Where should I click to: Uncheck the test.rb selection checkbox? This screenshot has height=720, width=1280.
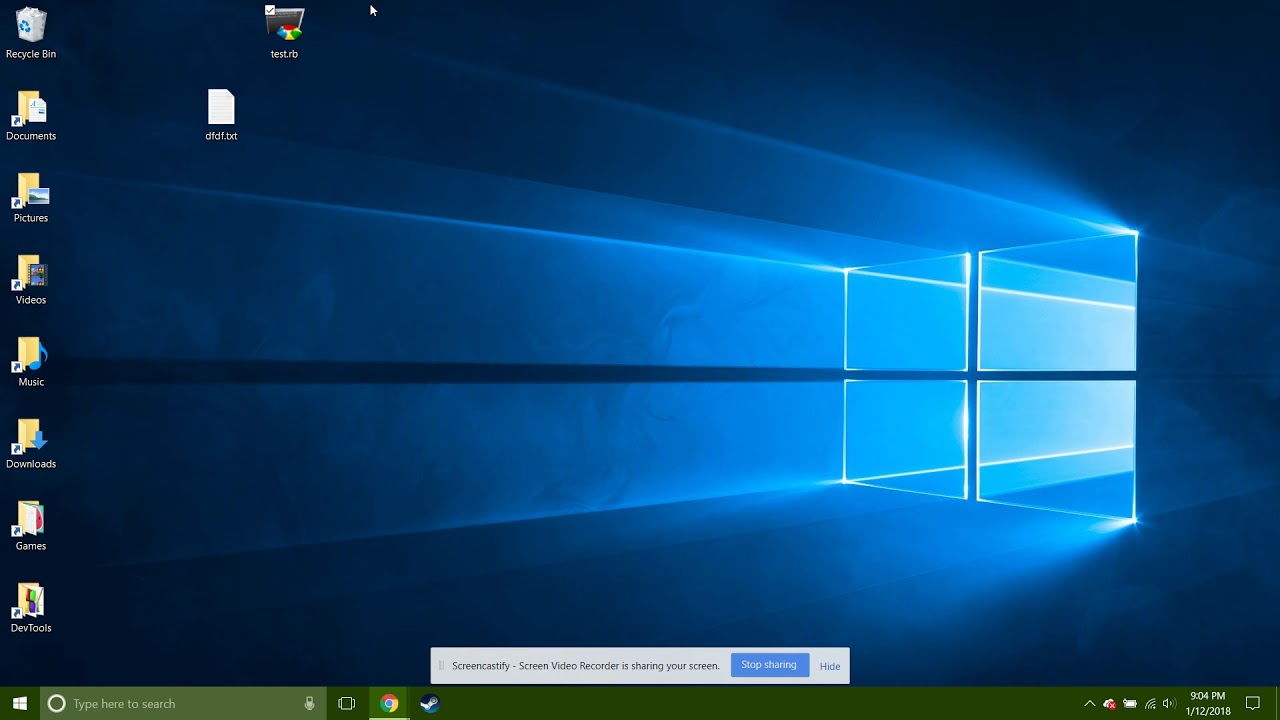(270, 10)
